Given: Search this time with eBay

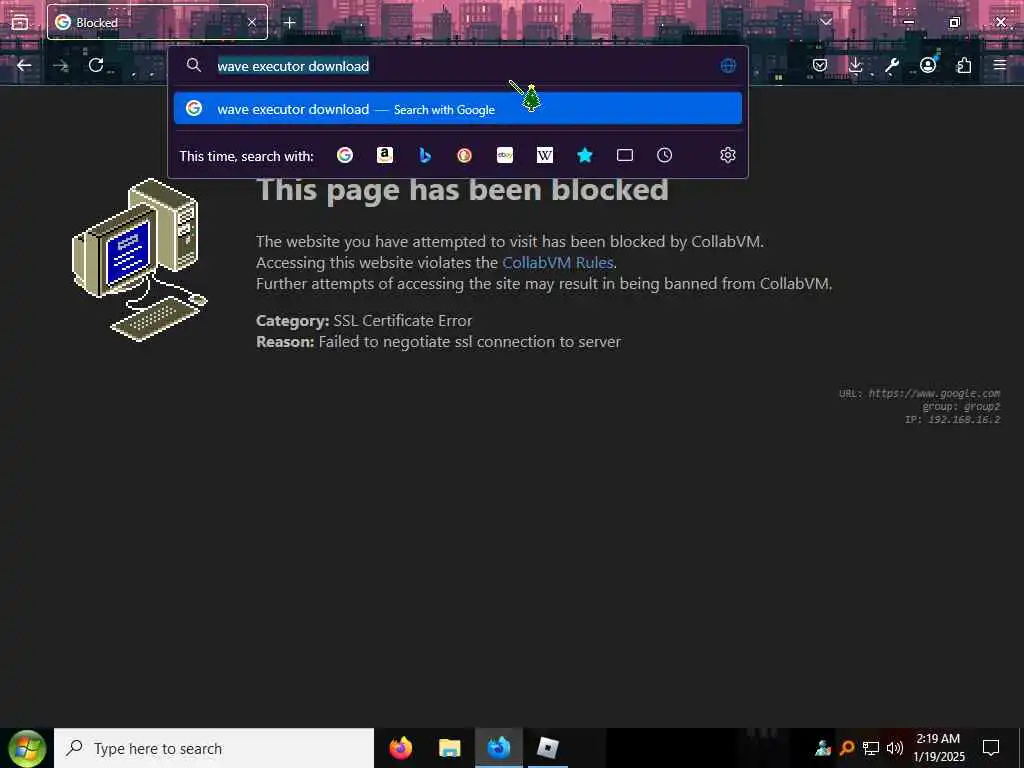Looking at the screenshot, I should (505, 155).
